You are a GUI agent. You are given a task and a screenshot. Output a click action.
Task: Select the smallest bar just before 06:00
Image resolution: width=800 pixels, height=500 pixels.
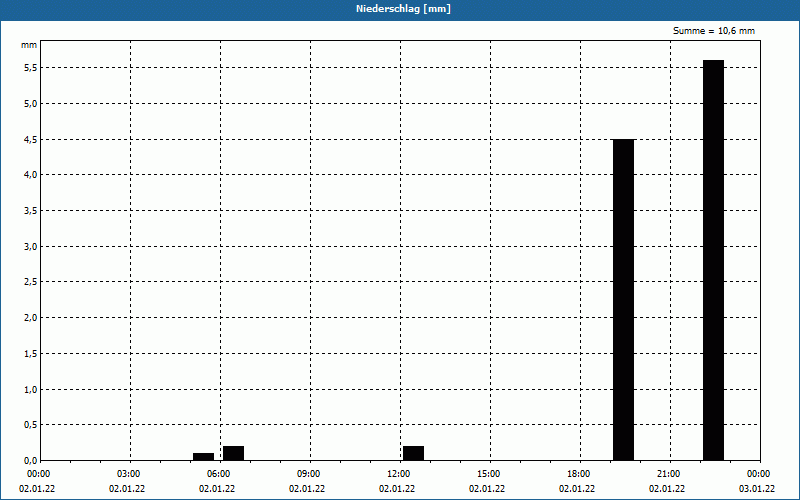[x=204, y=457]
